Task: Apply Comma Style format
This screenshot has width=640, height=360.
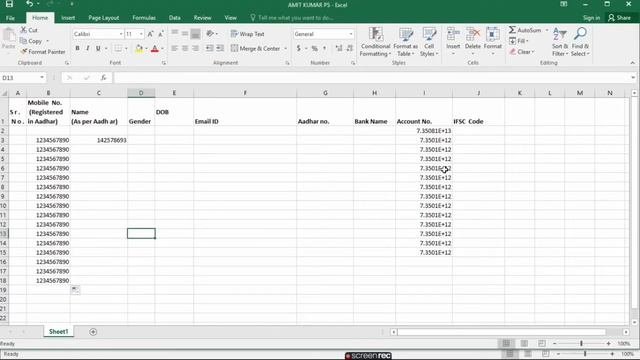Action: pos(324,49)
